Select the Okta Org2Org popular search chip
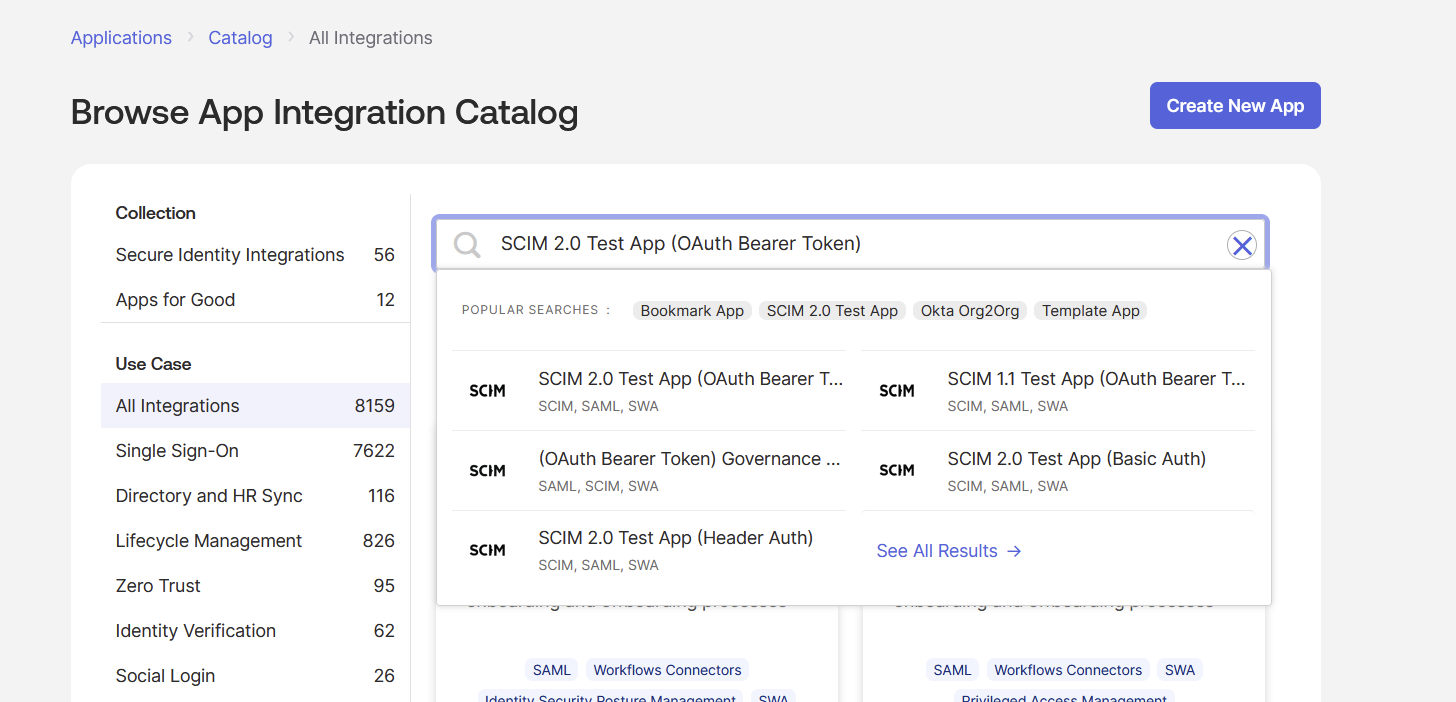This screenshot has height=702, width=1456. [969, 310]
